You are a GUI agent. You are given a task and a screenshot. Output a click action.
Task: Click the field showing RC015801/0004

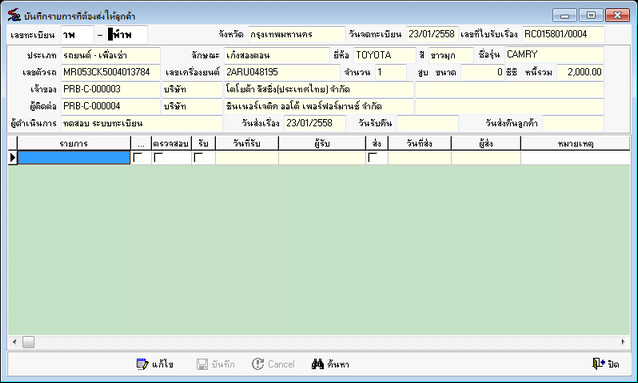(x=563, y=34)
